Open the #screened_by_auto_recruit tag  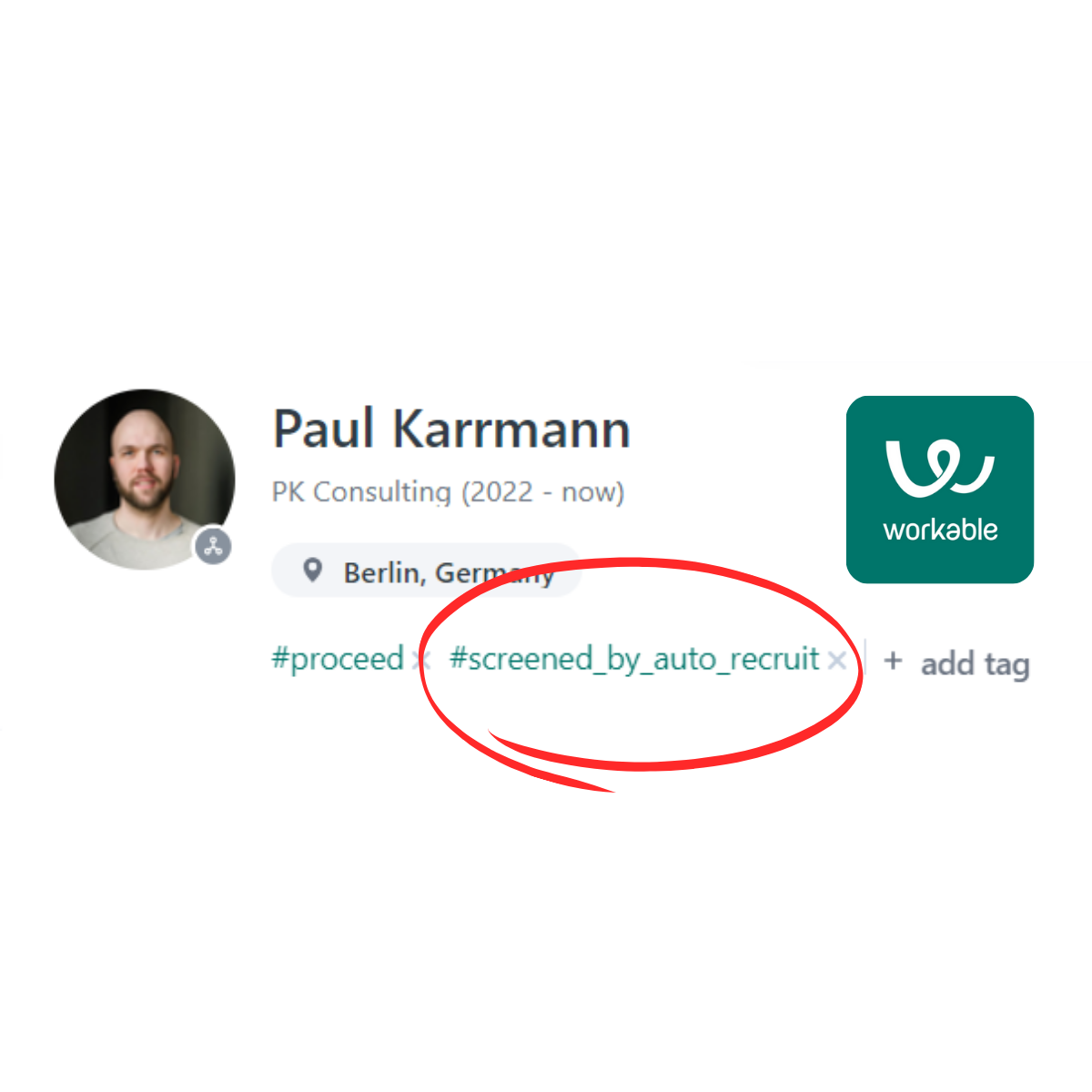click(x=635, y=658)
